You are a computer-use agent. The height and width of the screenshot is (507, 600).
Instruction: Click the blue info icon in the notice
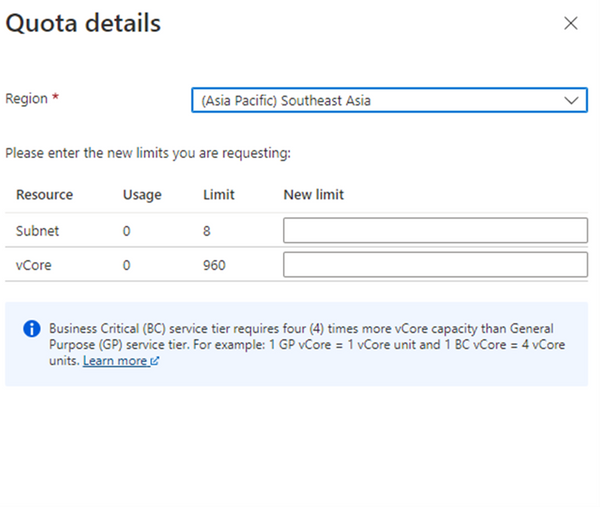click(x=32, y=329)
